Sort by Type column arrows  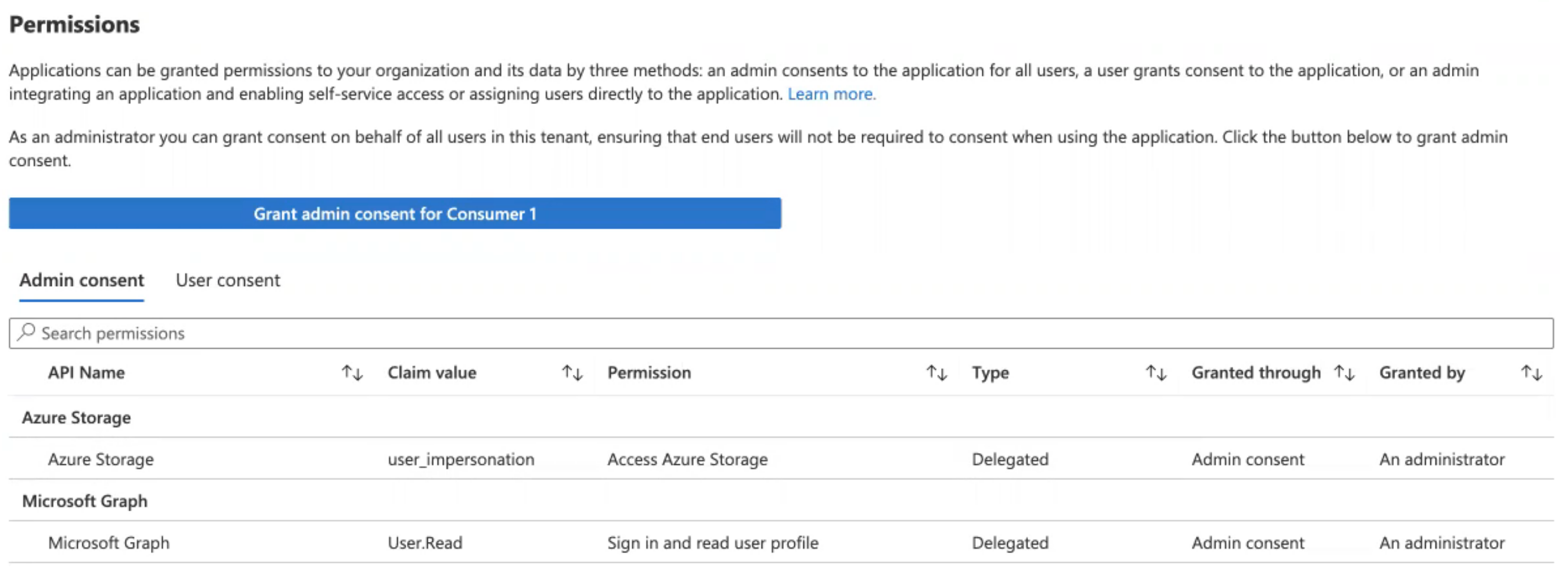(1155, 373)
